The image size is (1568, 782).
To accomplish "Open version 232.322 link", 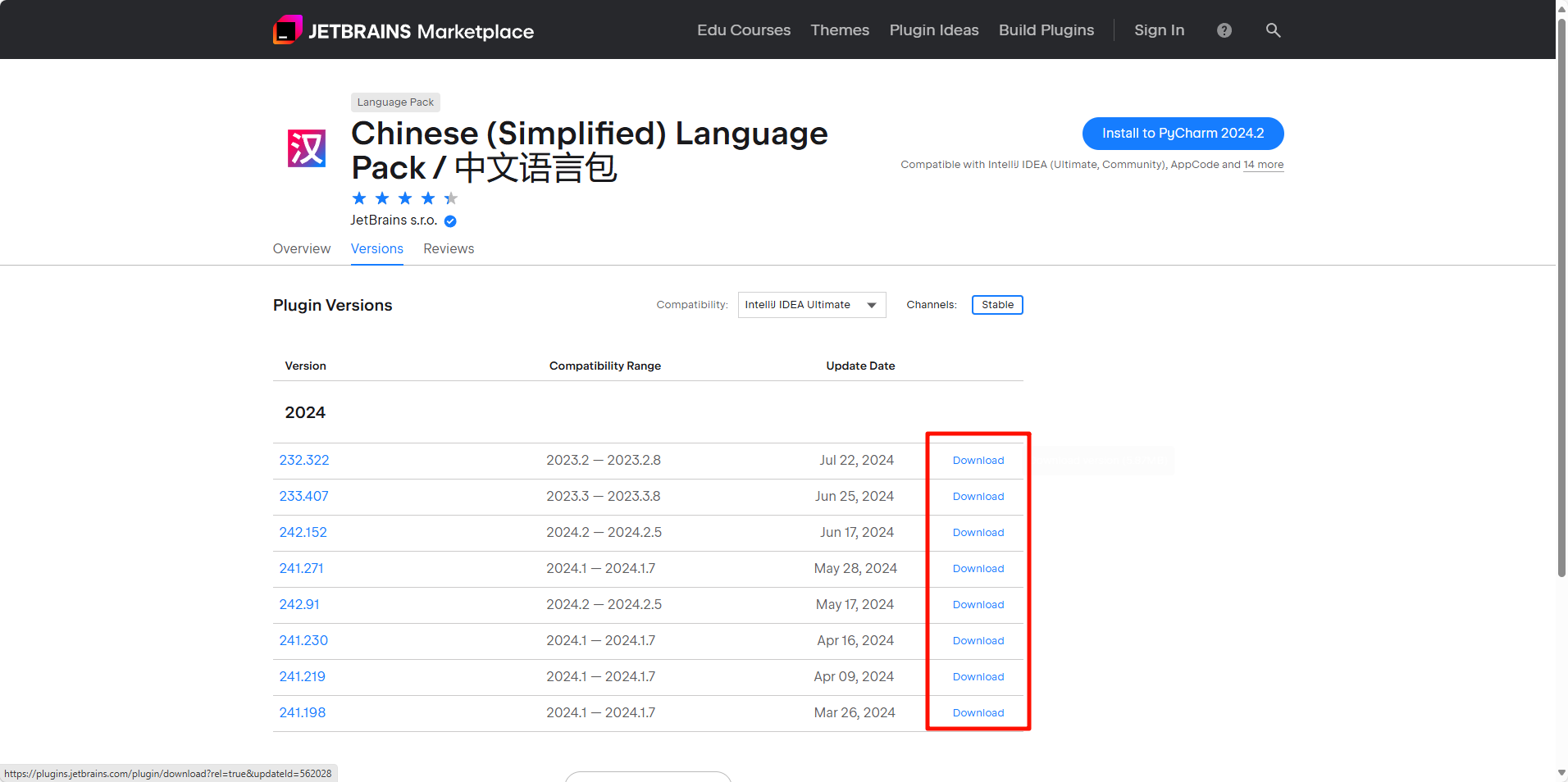I will click(x=304, y=461).
